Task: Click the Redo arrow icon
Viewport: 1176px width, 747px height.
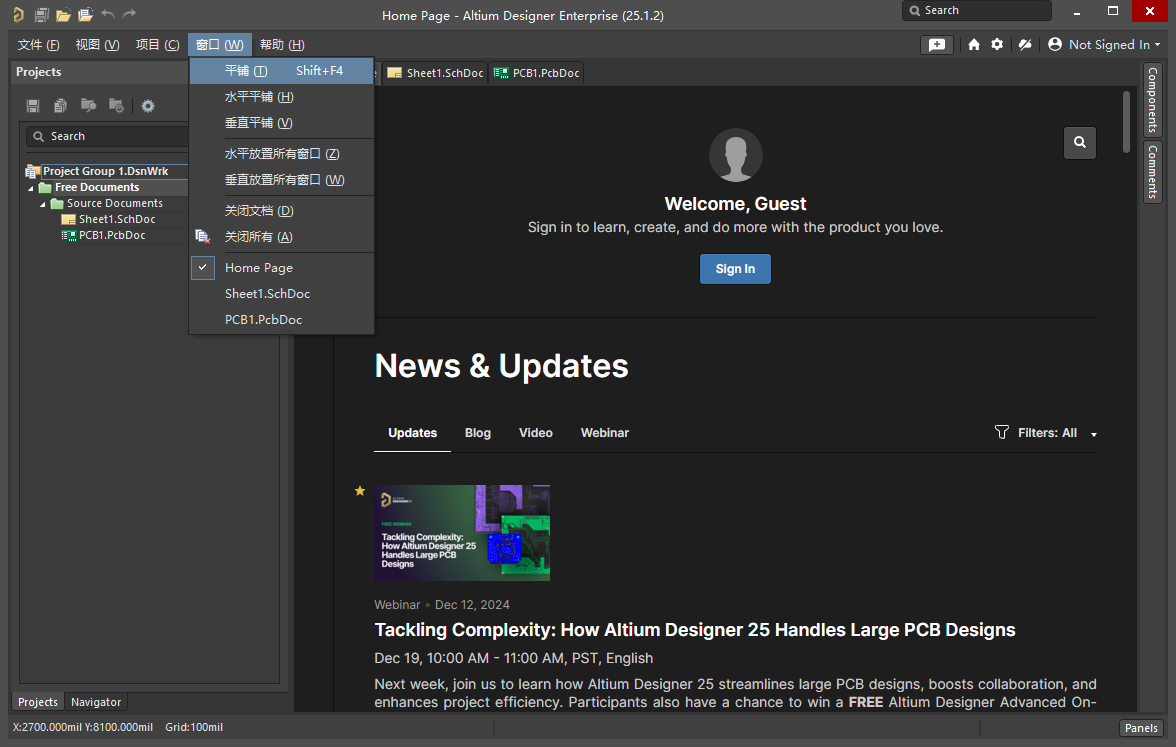Action: [x=130, y=14]
